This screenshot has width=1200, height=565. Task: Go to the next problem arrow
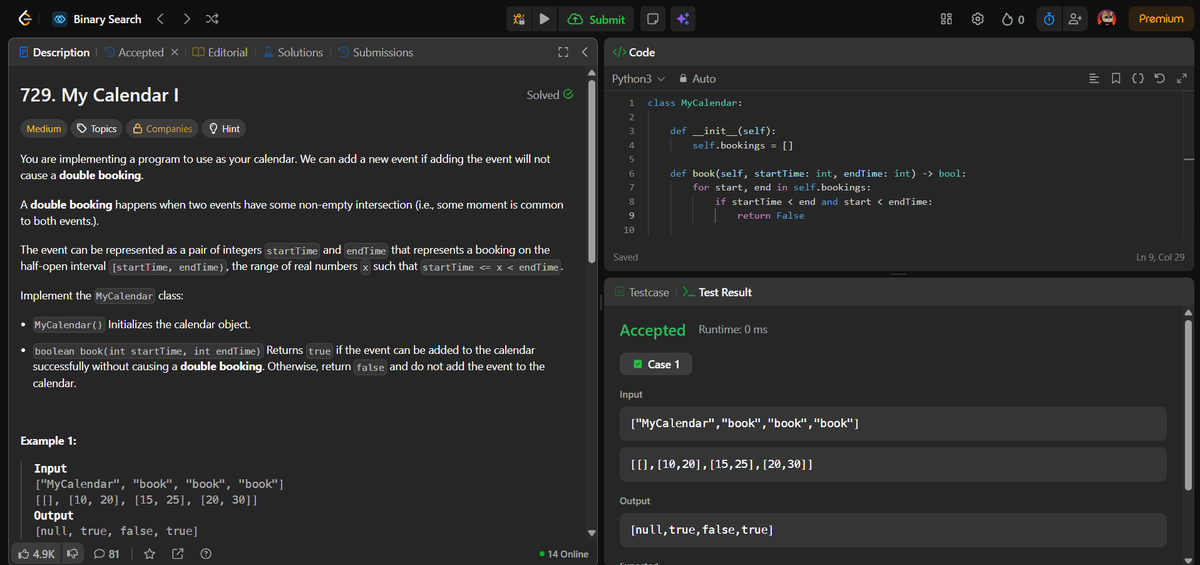[187, 19]
